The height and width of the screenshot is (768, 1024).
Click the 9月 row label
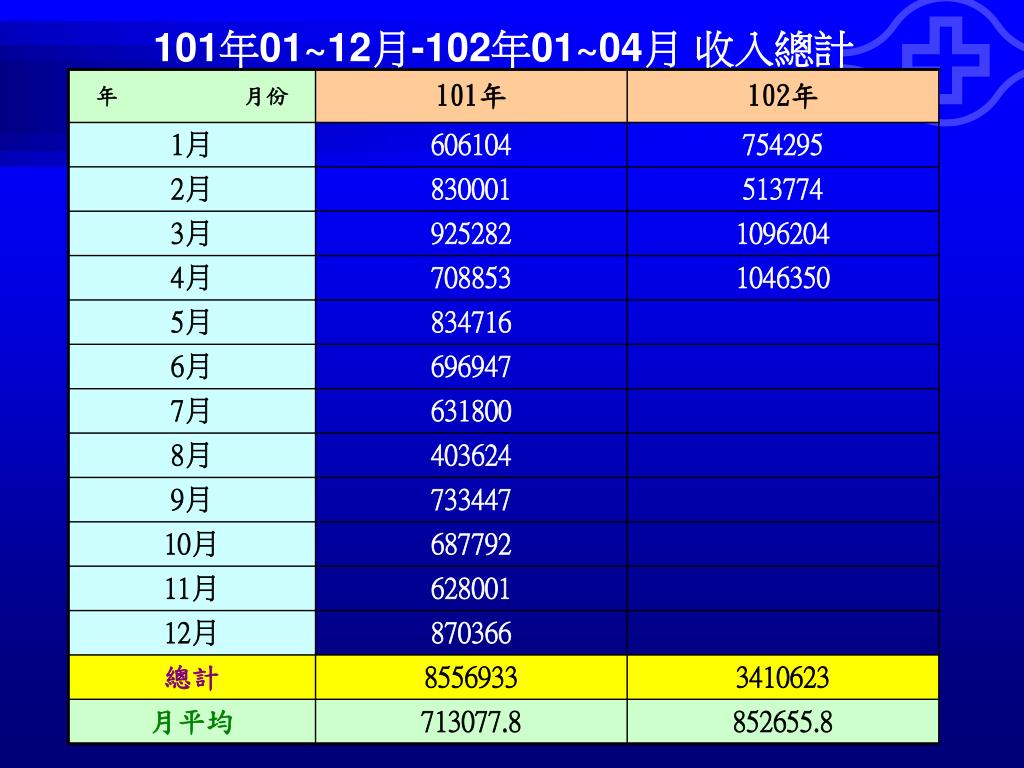190,500
